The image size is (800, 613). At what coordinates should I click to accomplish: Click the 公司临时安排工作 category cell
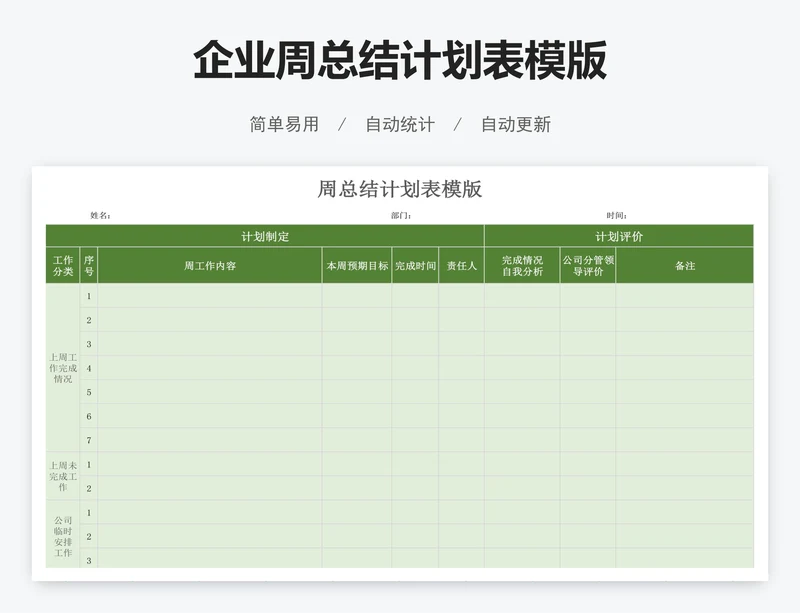[x=63, y=535]
